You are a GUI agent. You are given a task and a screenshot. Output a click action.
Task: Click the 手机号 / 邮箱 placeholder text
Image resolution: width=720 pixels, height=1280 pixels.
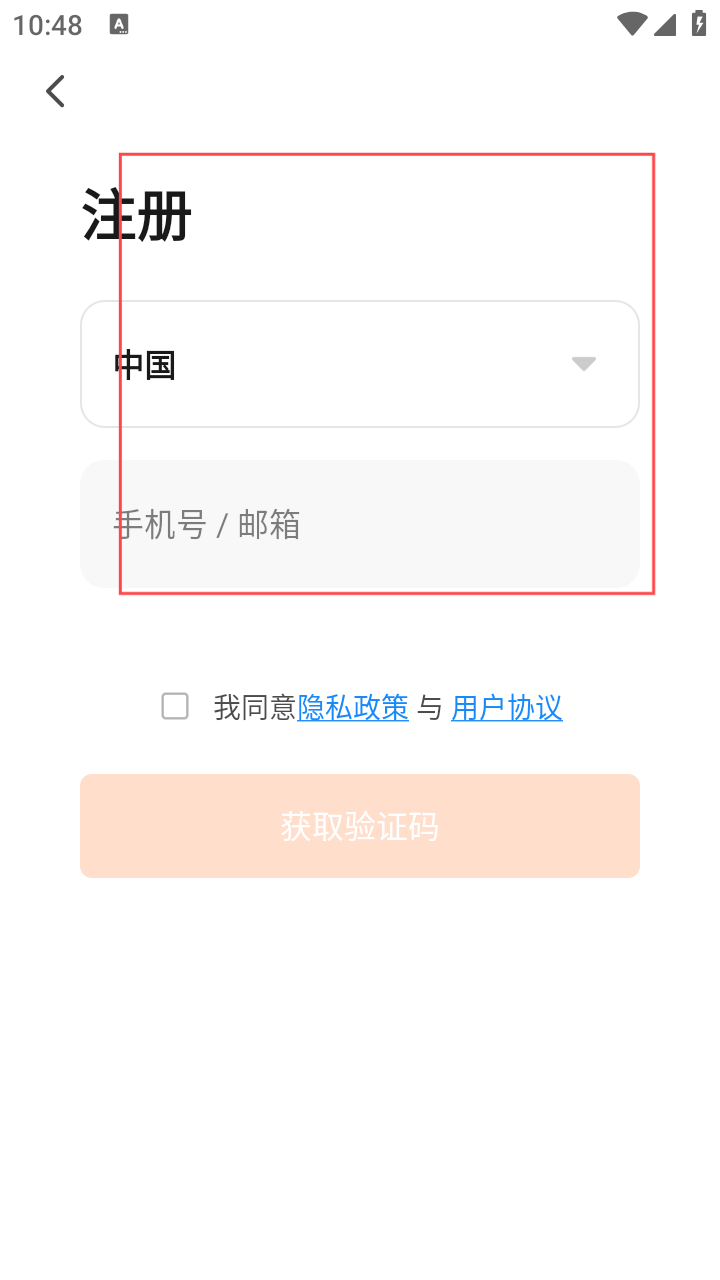[x=207, y=524]
